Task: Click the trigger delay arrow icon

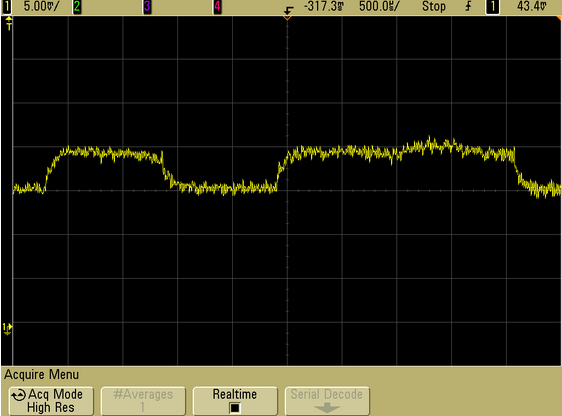Action: click(289, 9)
